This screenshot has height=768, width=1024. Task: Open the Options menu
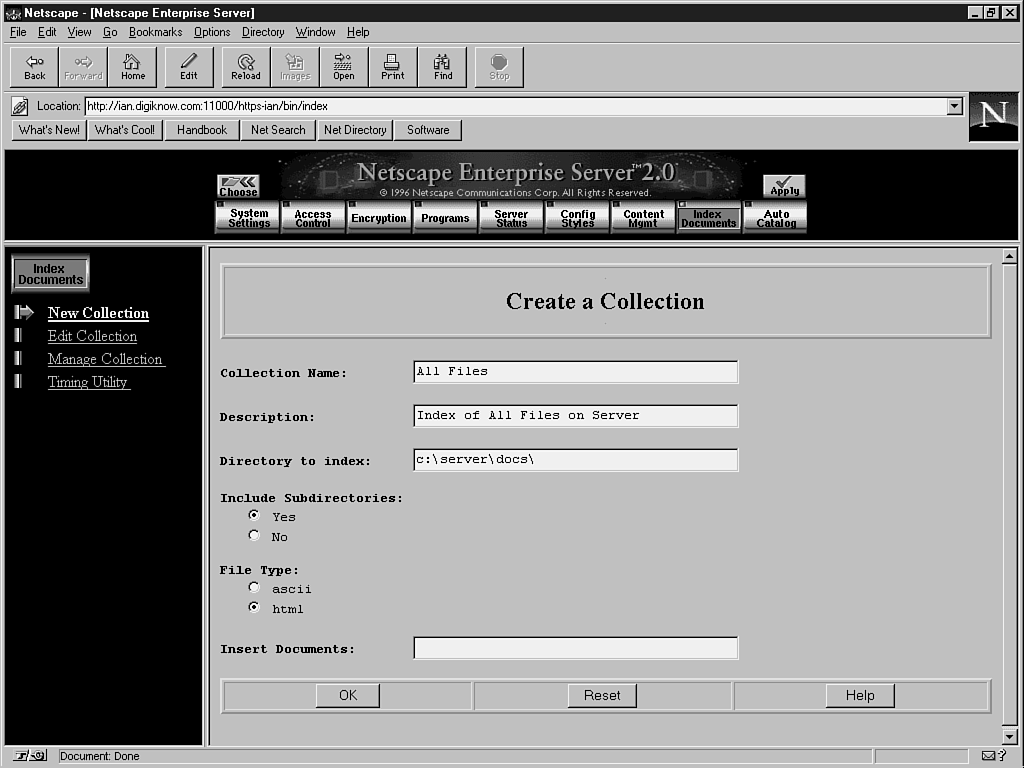212,32
